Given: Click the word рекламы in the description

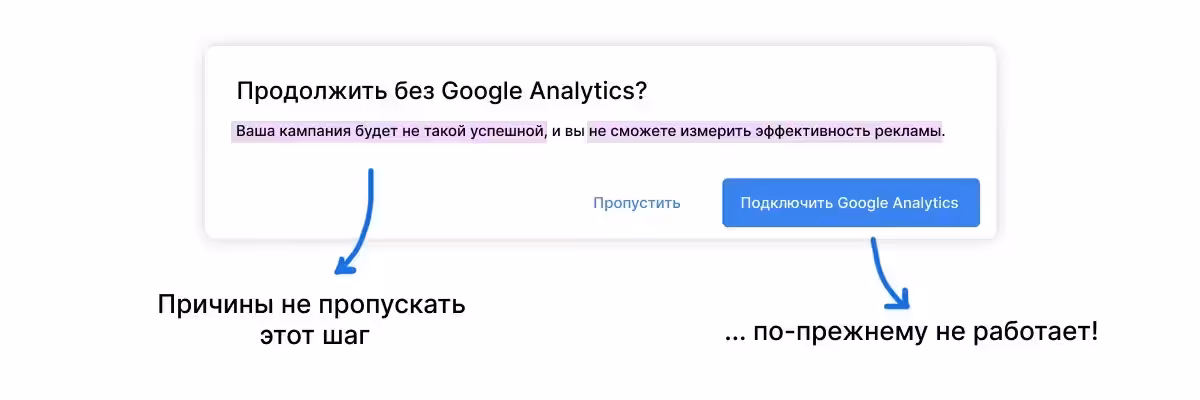Looking at the screenshot, I should tap(910, 132).
